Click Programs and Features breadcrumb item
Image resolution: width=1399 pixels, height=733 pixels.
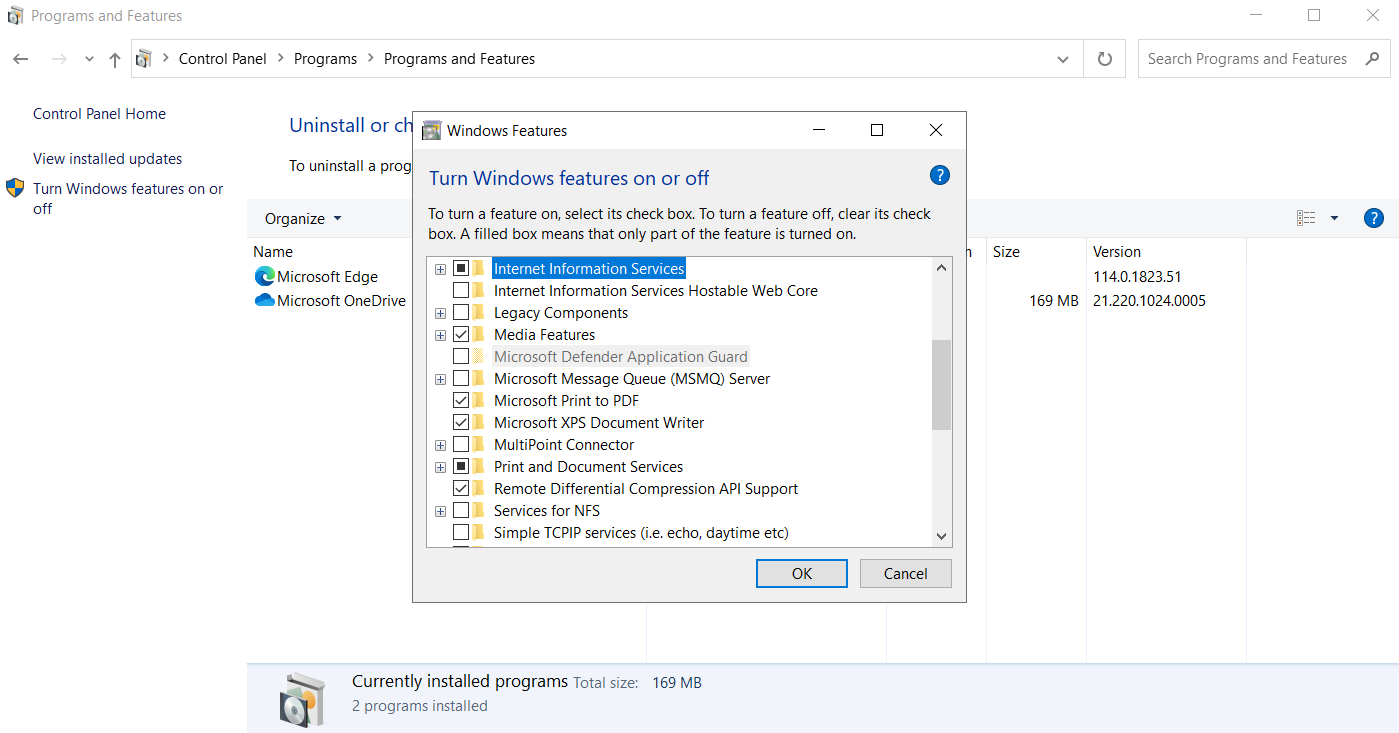pyautogui.click(x=459, y=59)
